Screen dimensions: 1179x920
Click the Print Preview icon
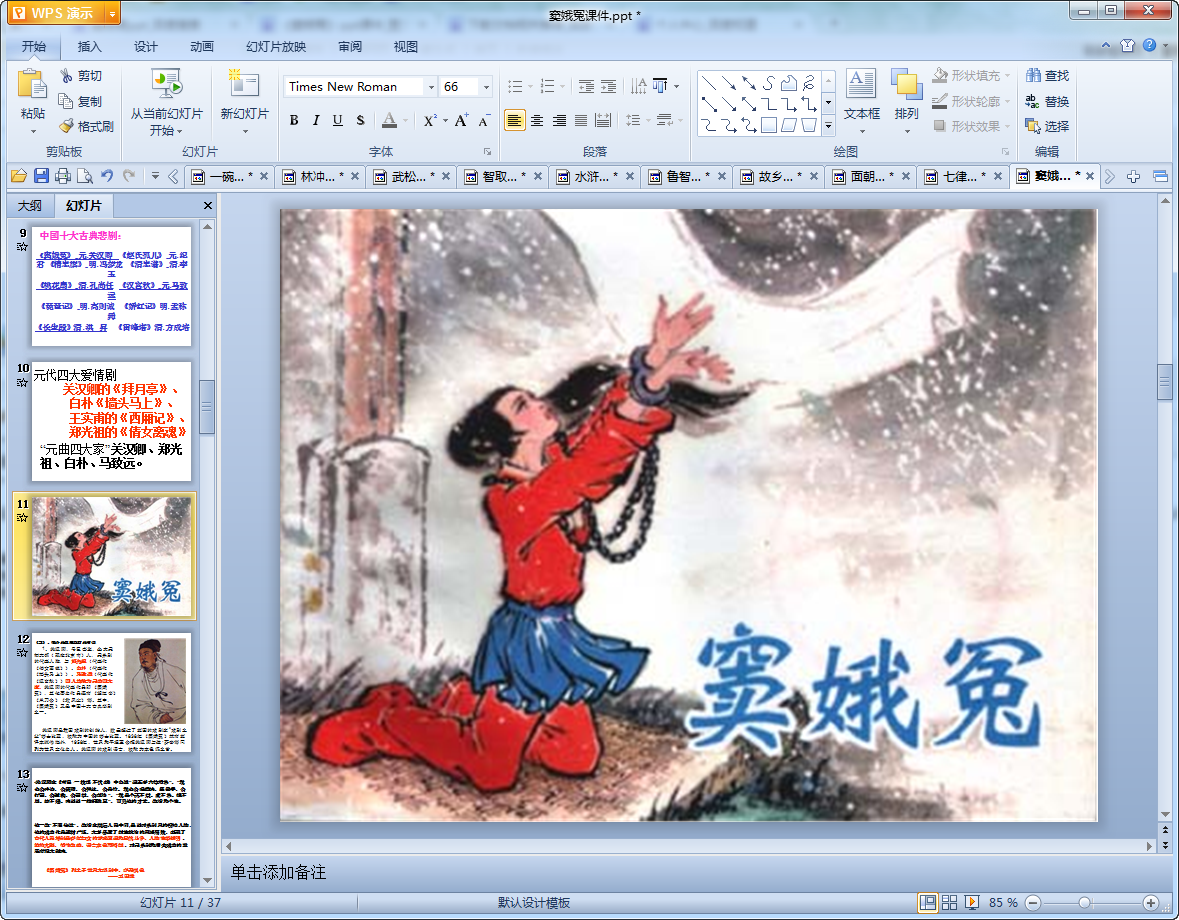85,176
